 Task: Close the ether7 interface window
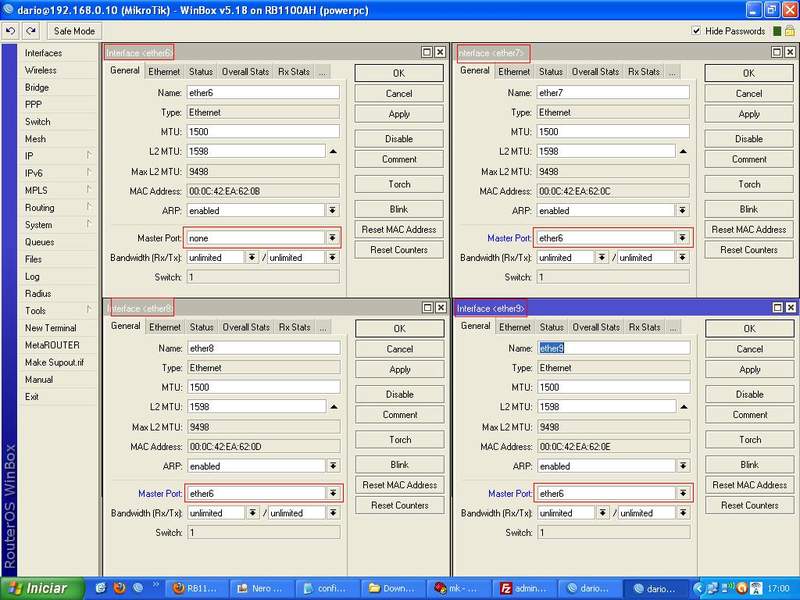point(790,52)
